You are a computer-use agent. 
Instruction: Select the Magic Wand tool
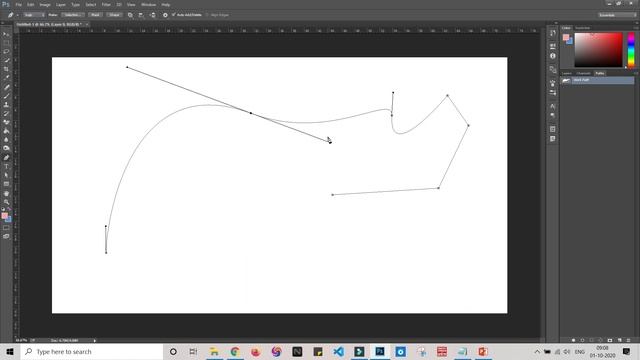click(x=6, y=60)
